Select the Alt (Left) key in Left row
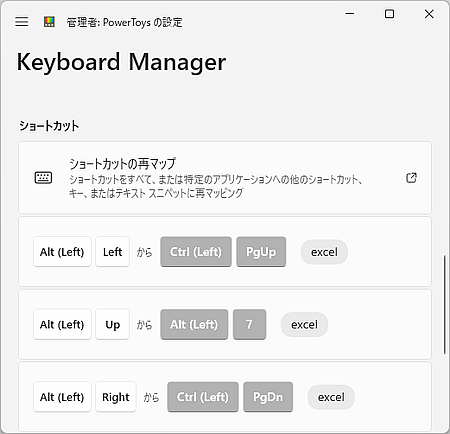Image resolution: width=450 pixels, height=434 pixels. (62, 252)
